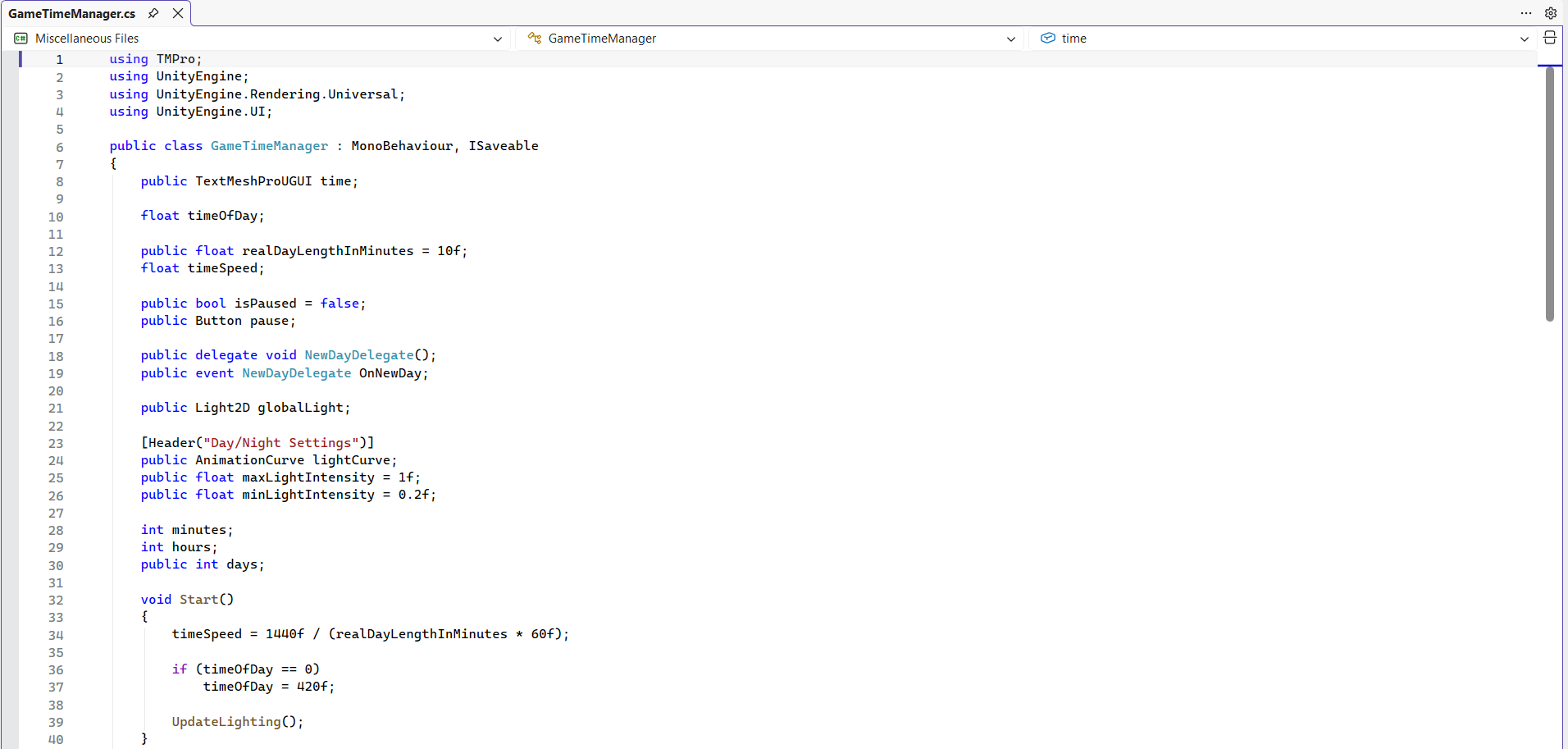
Task: Click line number 23 in the gutter
Action: click(56, 443)
